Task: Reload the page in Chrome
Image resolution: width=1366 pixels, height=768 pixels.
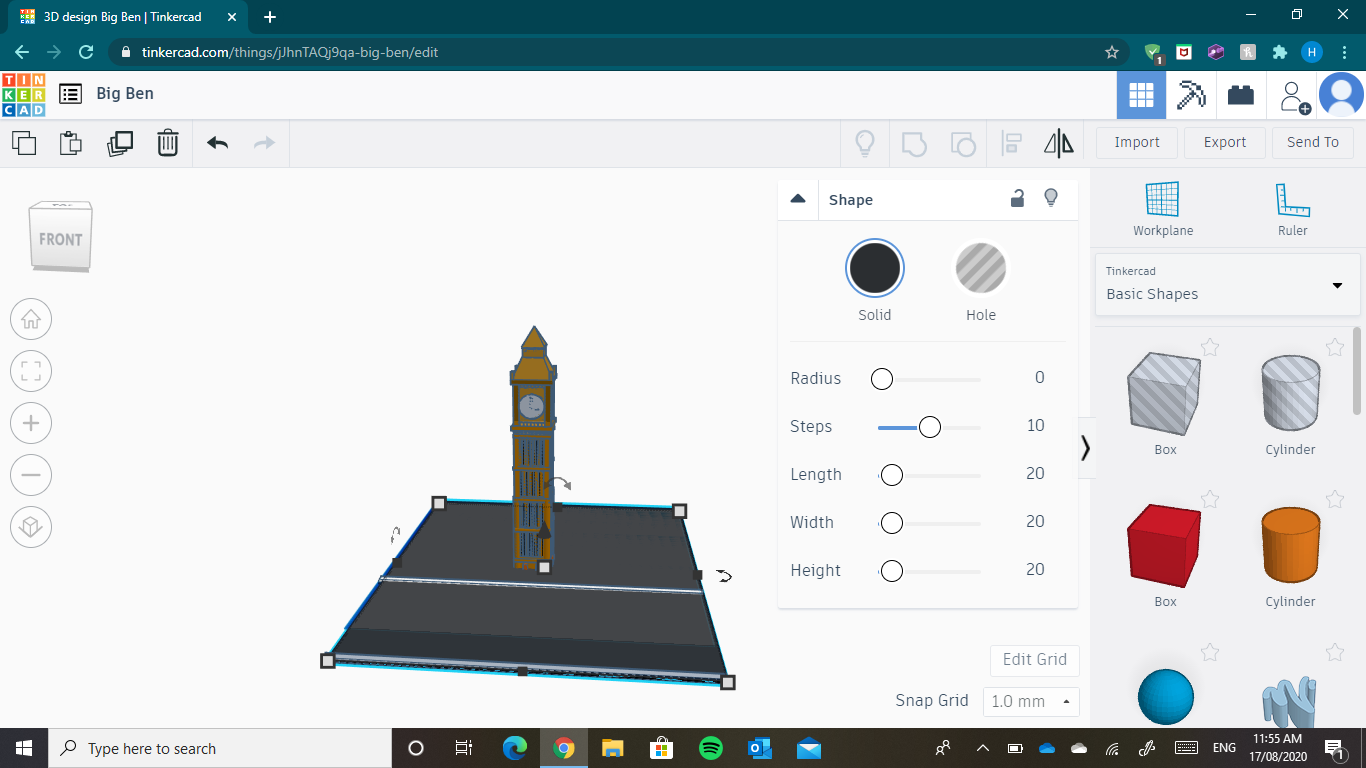Action: point(86,52)
